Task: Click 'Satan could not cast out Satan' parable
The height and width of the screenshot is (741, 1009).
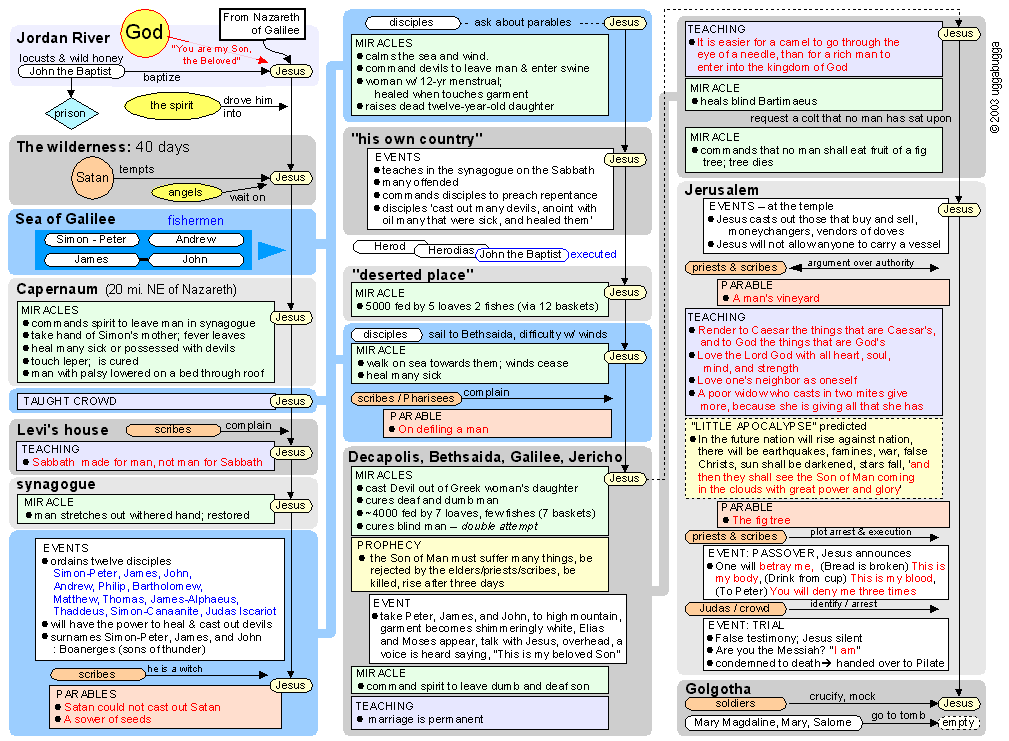Action: [x=142, y=707]
